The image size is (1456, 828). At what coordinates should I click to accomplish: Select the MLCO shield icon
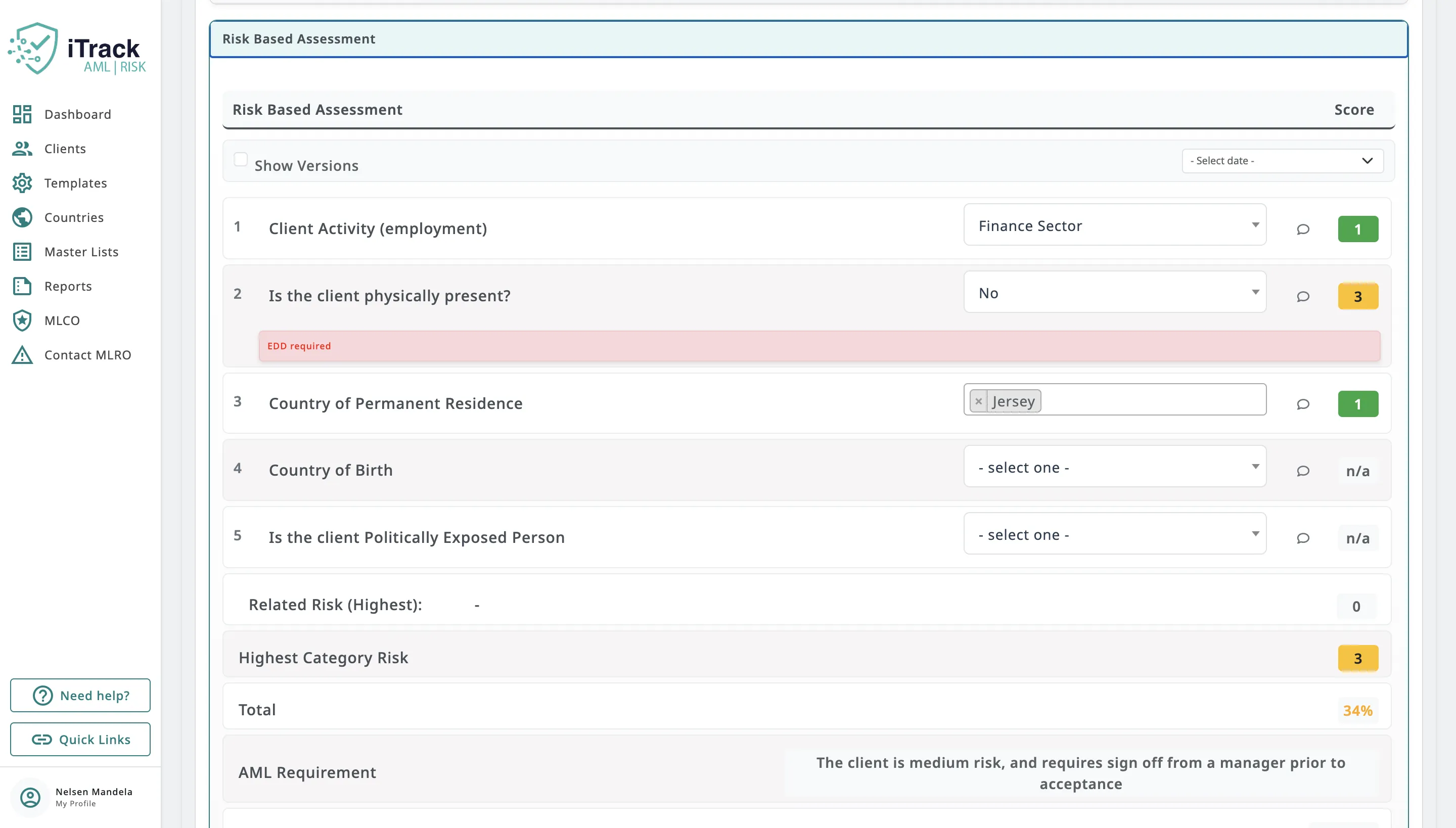(x=22, y=320)
